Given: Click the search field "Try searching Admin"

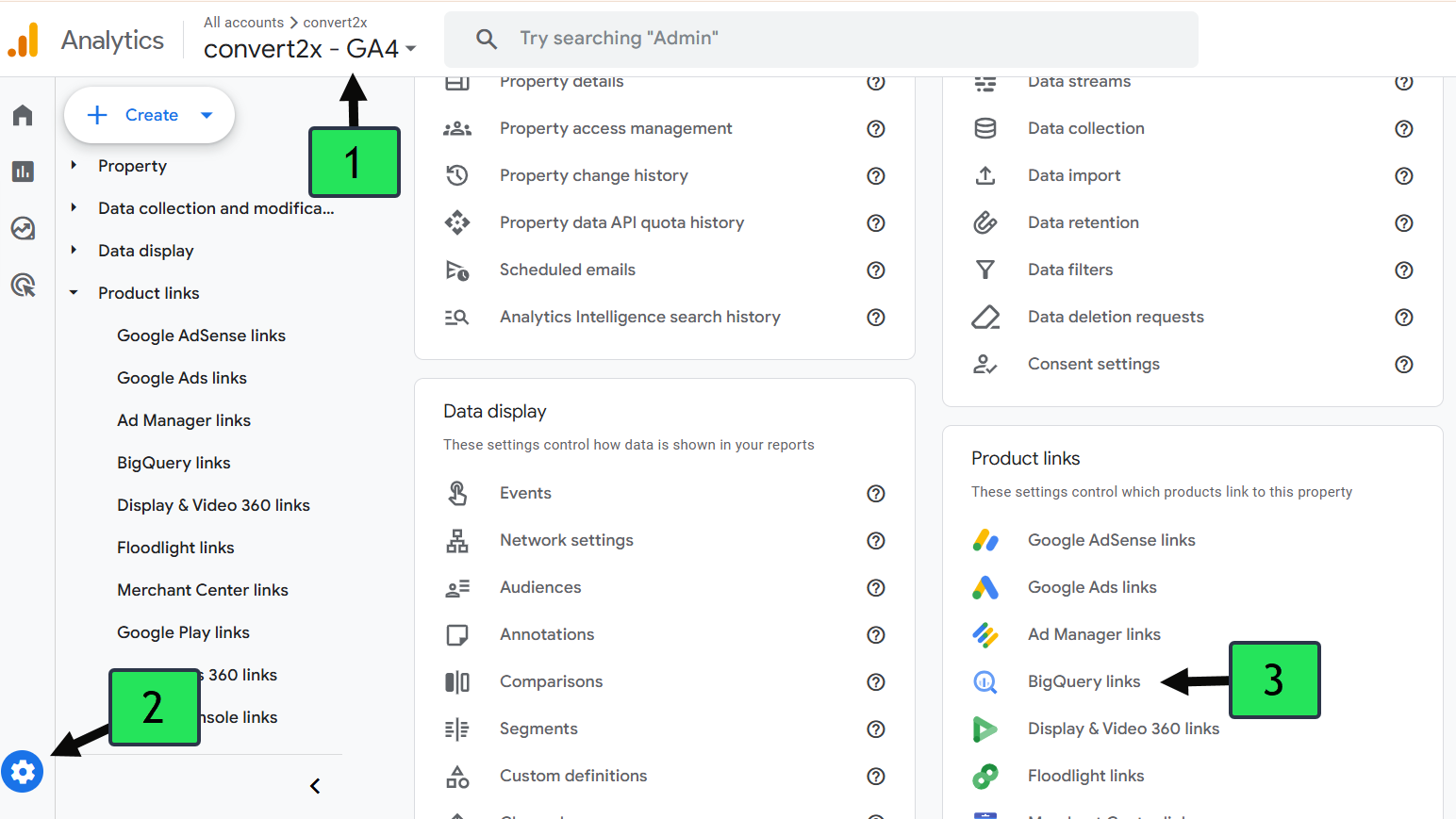Looking at the screenshot, I should click(820, 39).
